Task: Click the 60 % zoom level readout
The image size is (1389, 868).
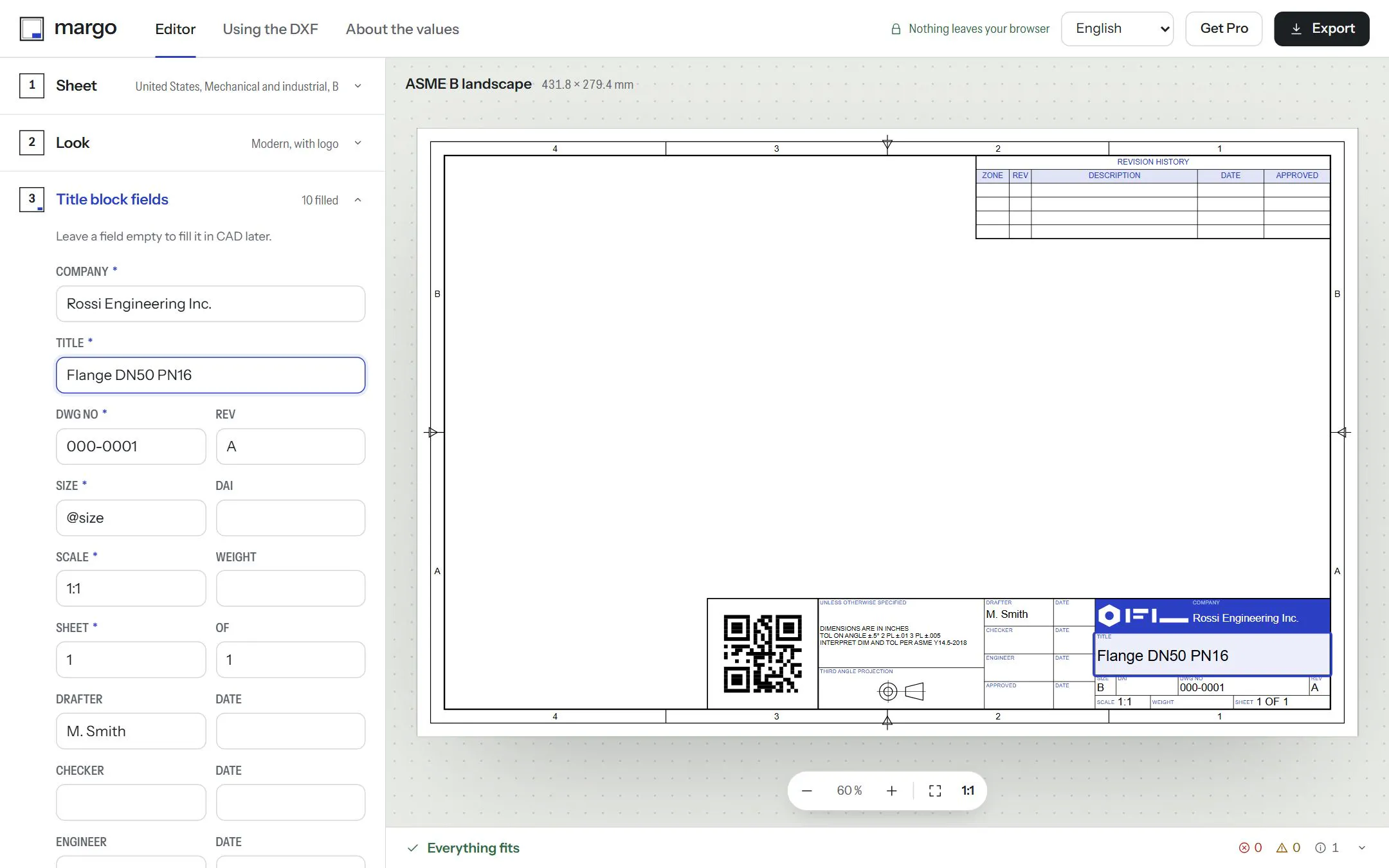Action: (x=849, y=791)
